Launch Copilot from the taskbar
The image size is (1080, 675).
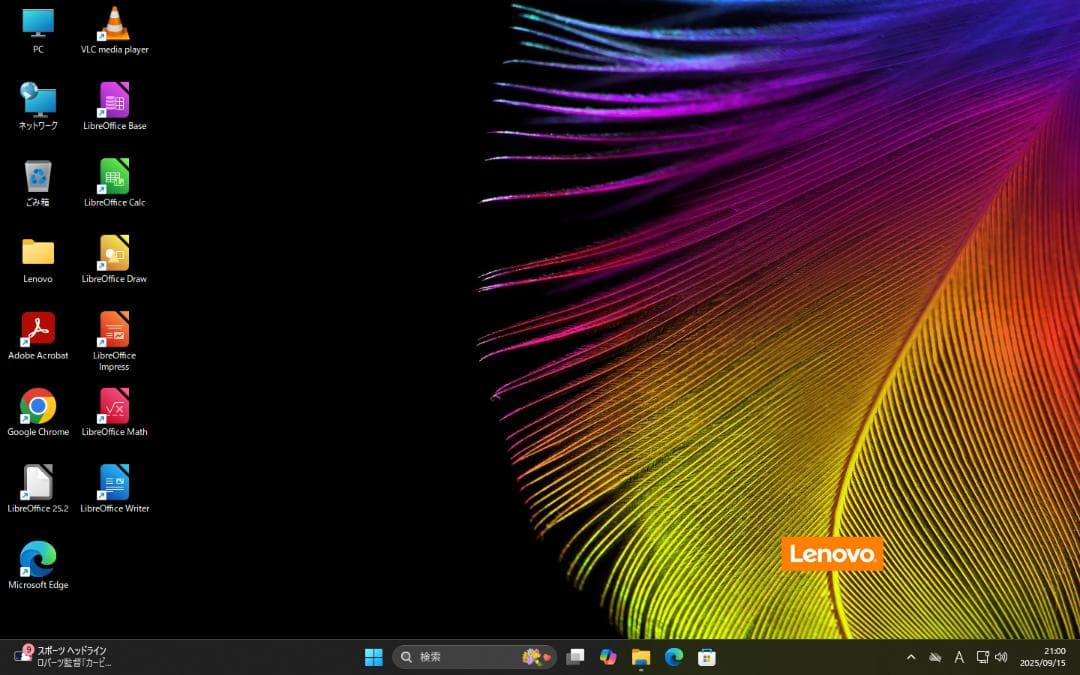click(x=608, y=657)
